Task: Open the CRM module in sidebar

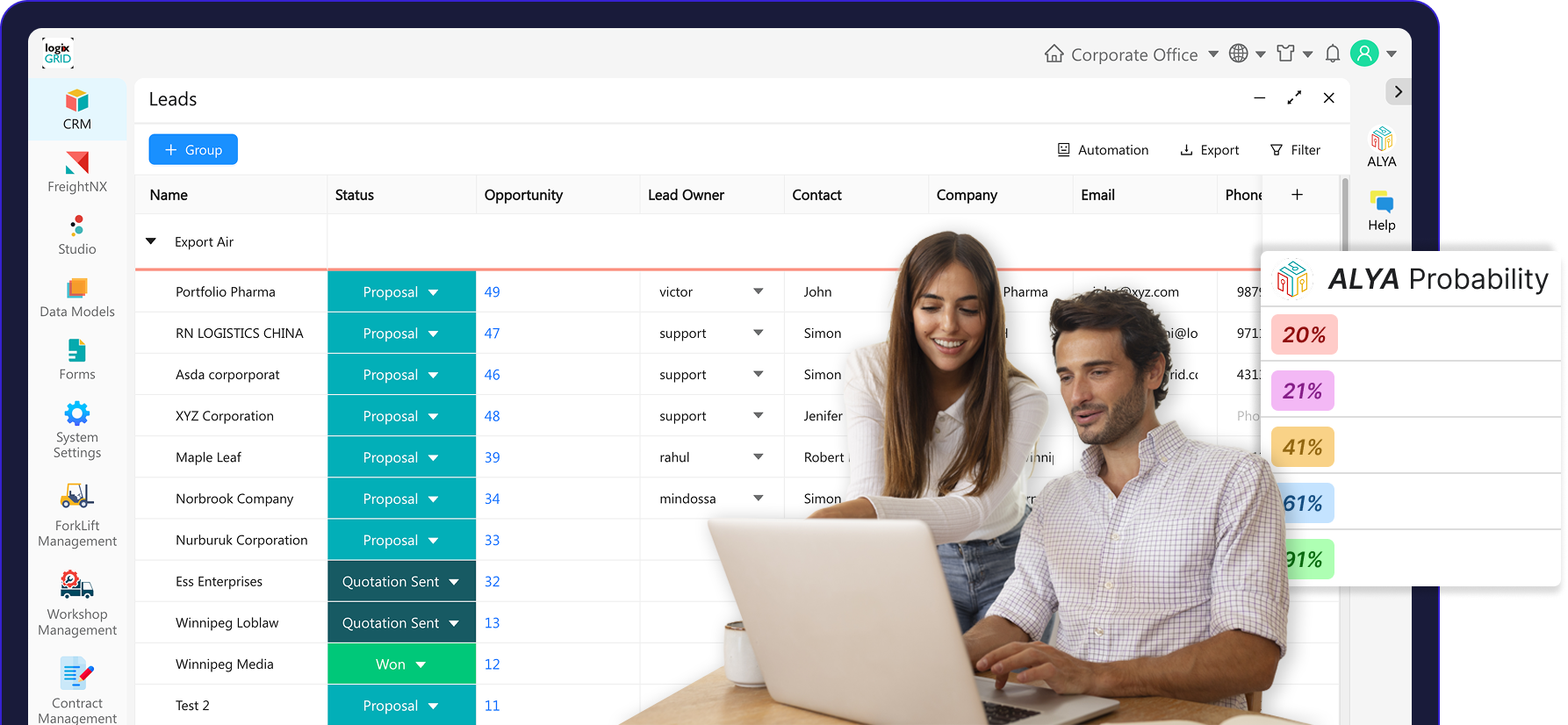Action: (77, 110)
